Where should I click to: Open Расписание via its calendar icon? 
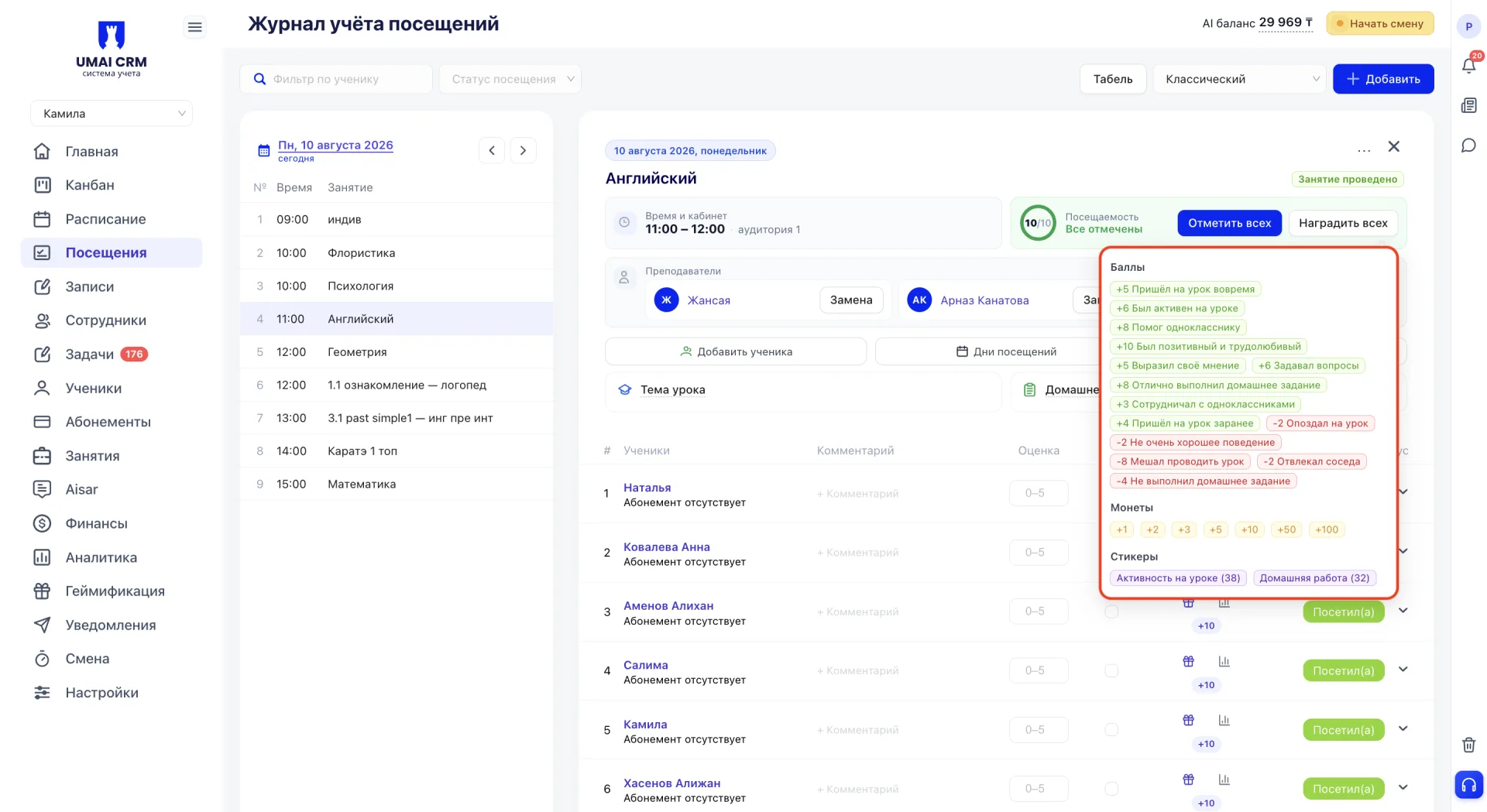tap(43, 219)
